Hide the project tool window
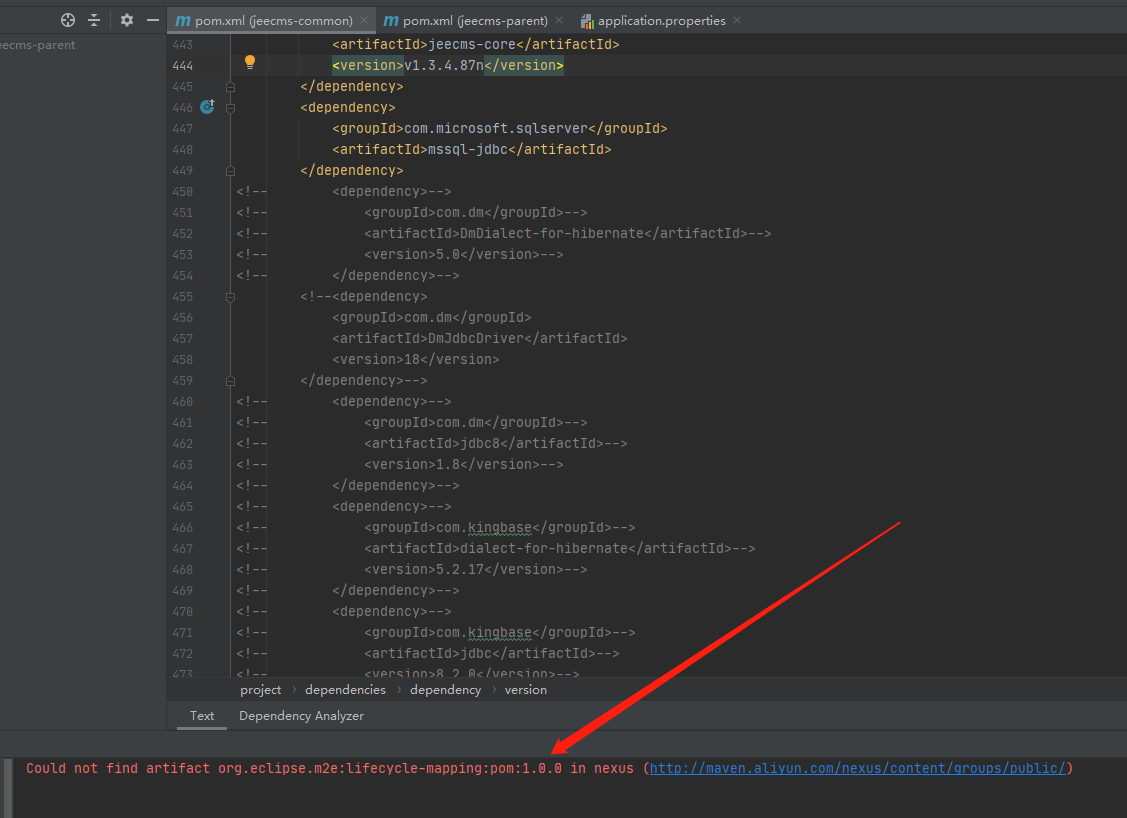The width and height of the screenshot is (1127, 818). [153, 20]
